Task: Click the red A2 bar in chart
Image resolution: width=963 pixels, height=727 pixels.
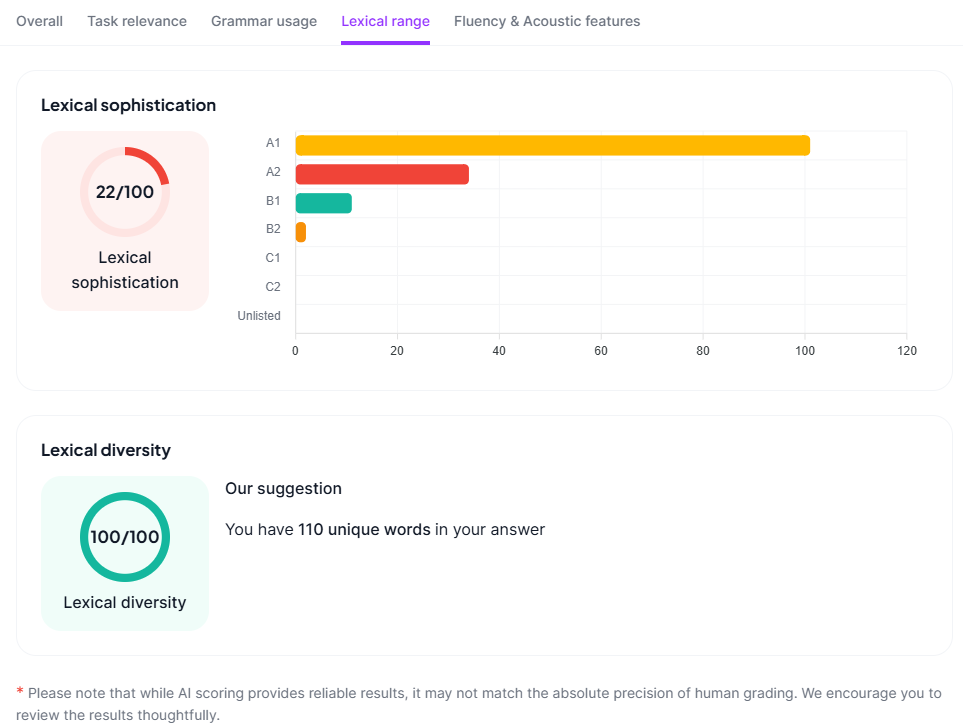Action: [x=382, y=174]
